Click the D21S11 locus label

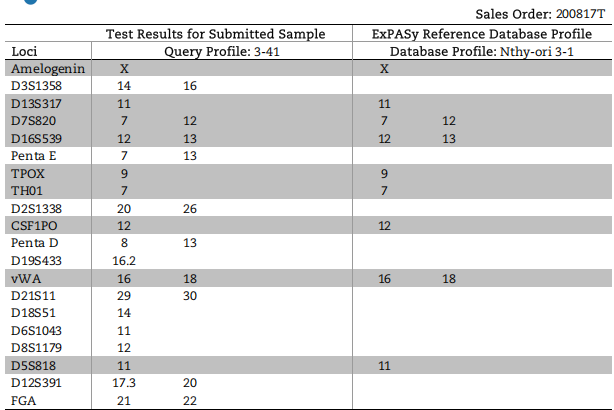[33, 295]
